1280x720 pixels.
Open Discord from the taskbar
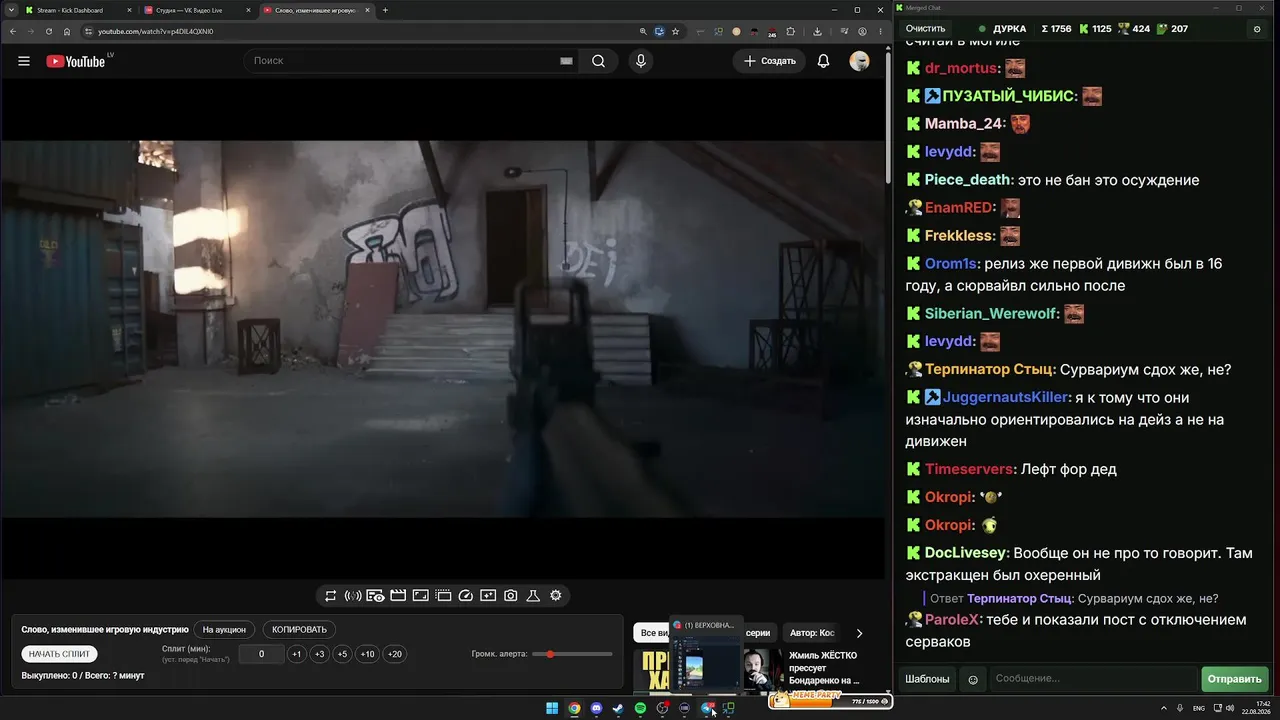coord(596,709)
